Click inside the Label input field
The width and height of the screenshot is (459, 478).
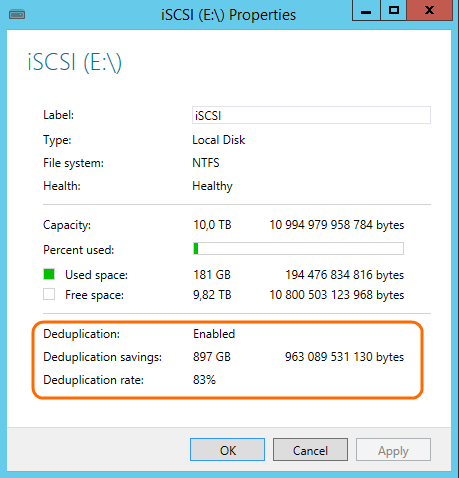click(311, 115)
